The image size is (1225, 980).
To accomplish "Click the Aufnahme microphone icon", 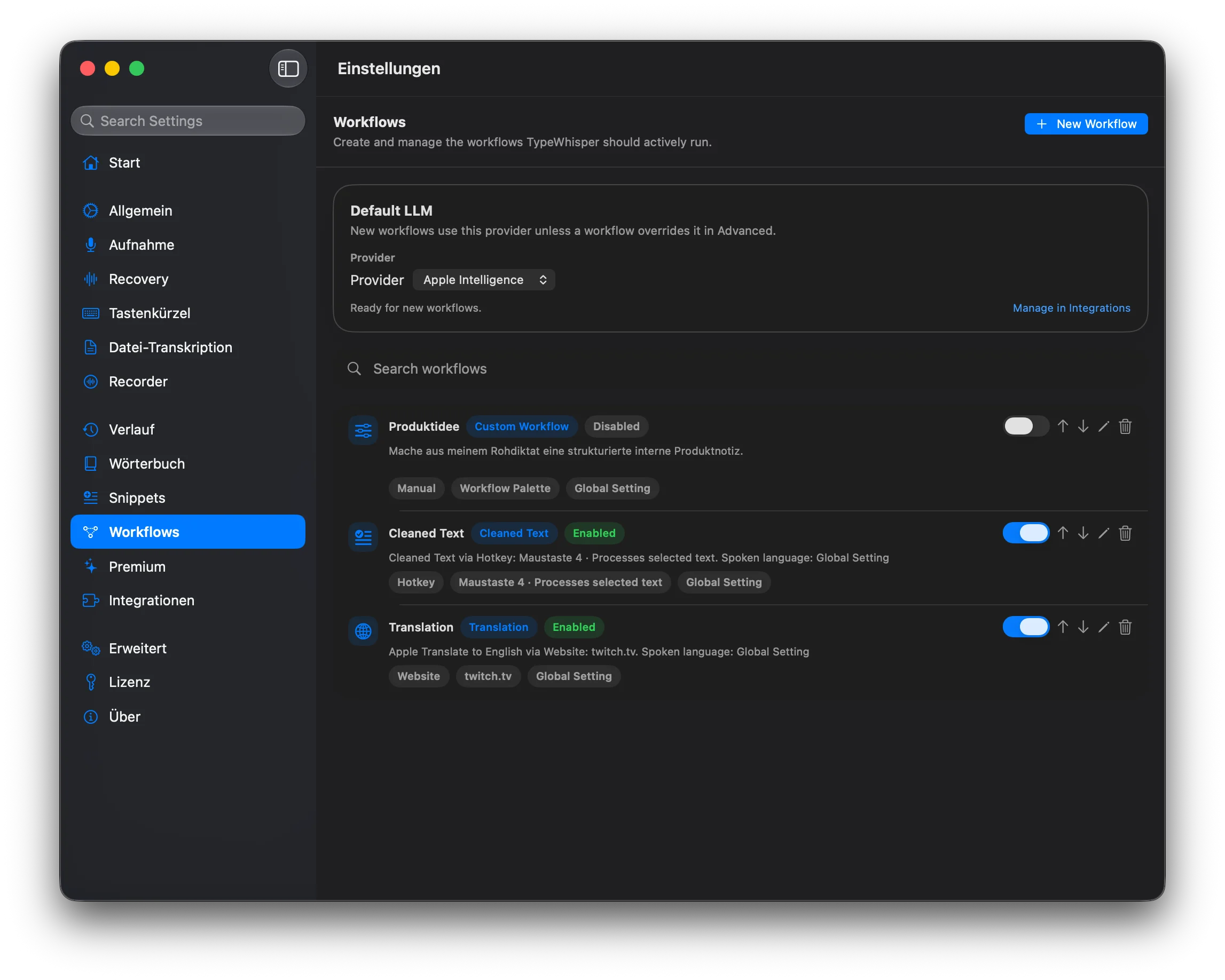I will (x=90, y=244).
